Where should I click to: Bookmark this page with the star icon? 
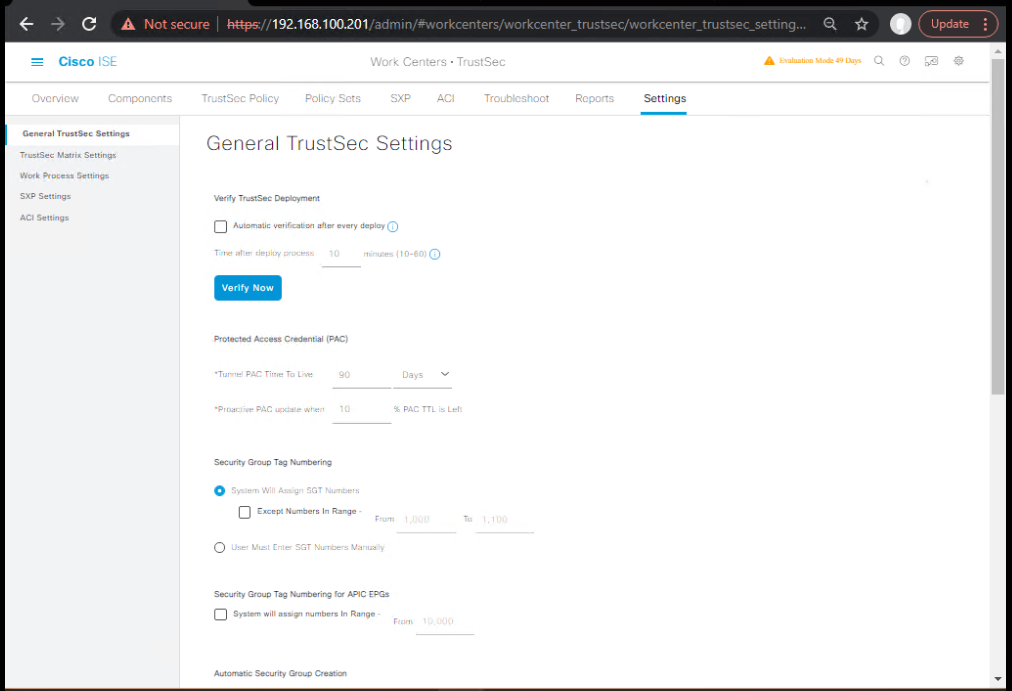(862, 25)
